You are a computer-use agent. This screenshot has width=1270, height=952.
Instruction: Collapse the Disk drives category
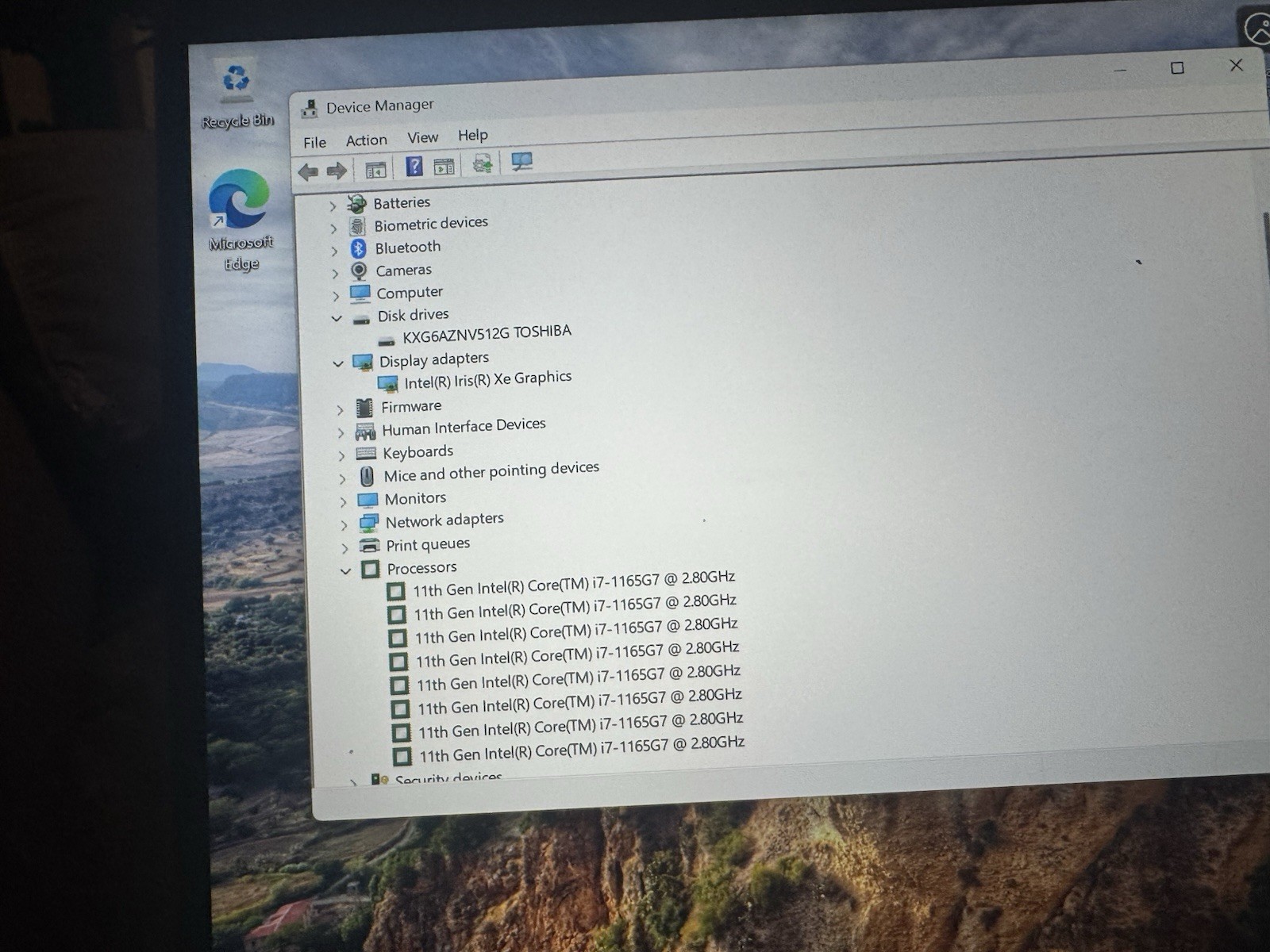click(337, 318)
